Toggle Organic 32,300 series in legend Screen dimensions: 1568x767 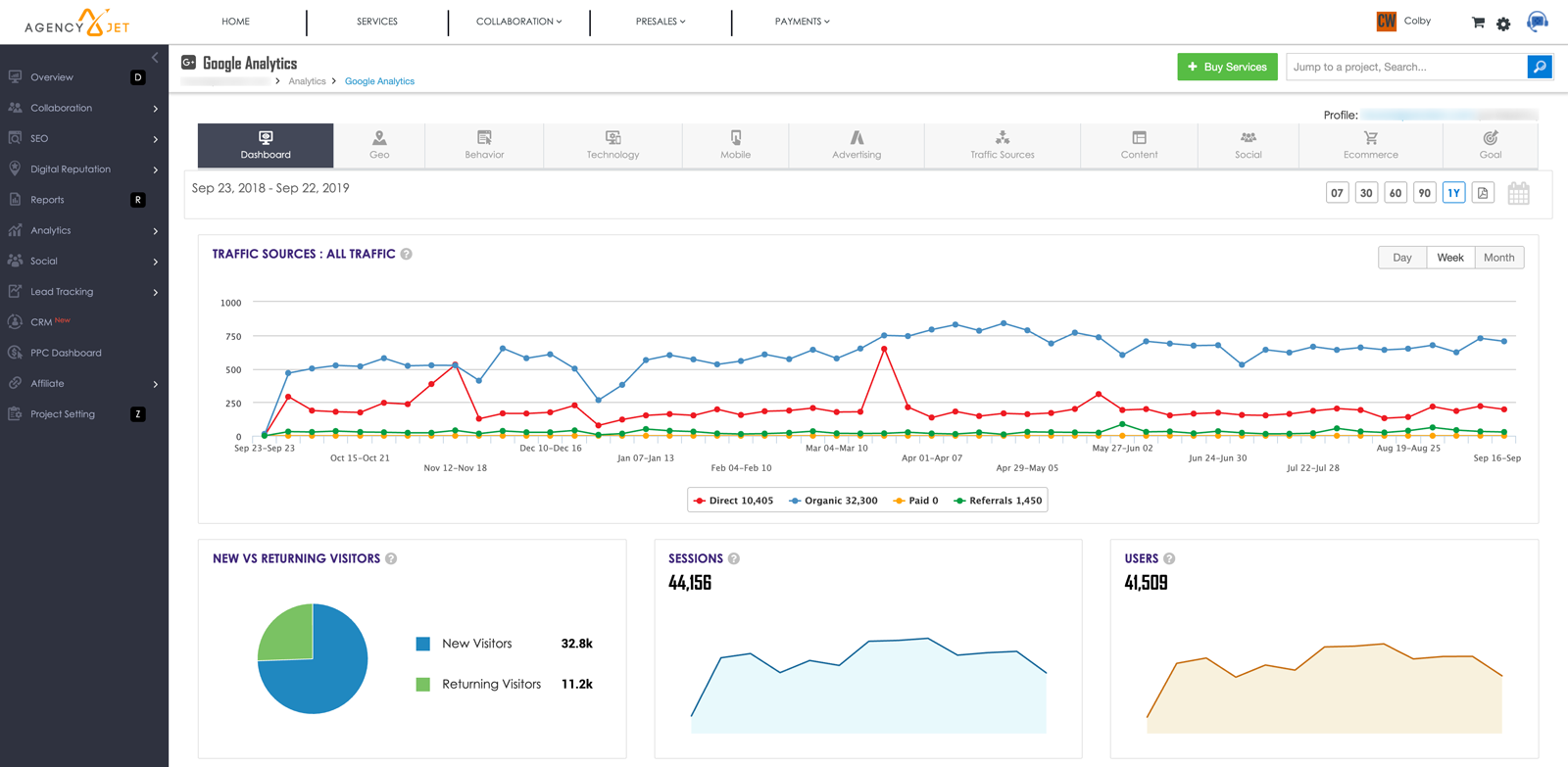tap(833, 501)
